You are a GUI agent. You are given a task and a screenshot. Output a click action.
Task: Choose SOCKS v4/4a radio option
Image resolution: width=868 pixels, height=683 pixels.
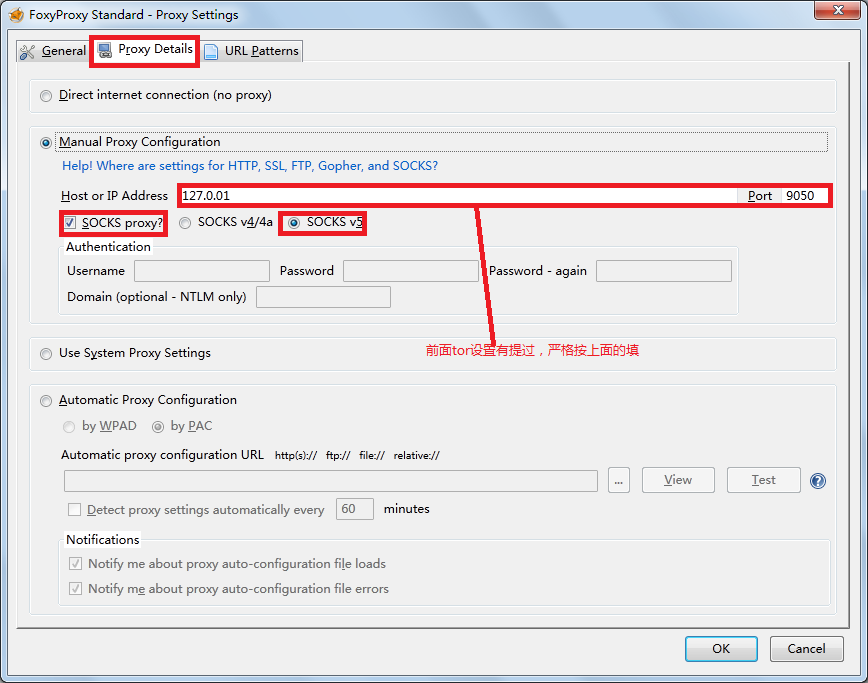(x=185, y=223)
